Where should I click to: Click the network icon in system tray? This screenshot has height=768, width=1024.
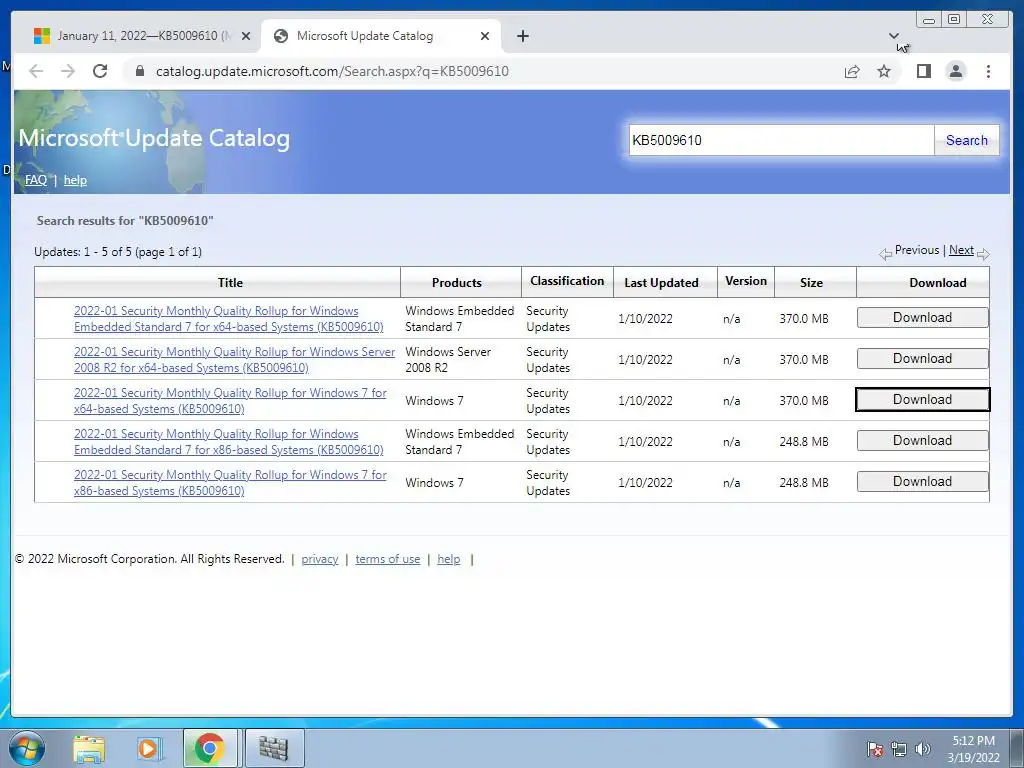click(899, 749)
